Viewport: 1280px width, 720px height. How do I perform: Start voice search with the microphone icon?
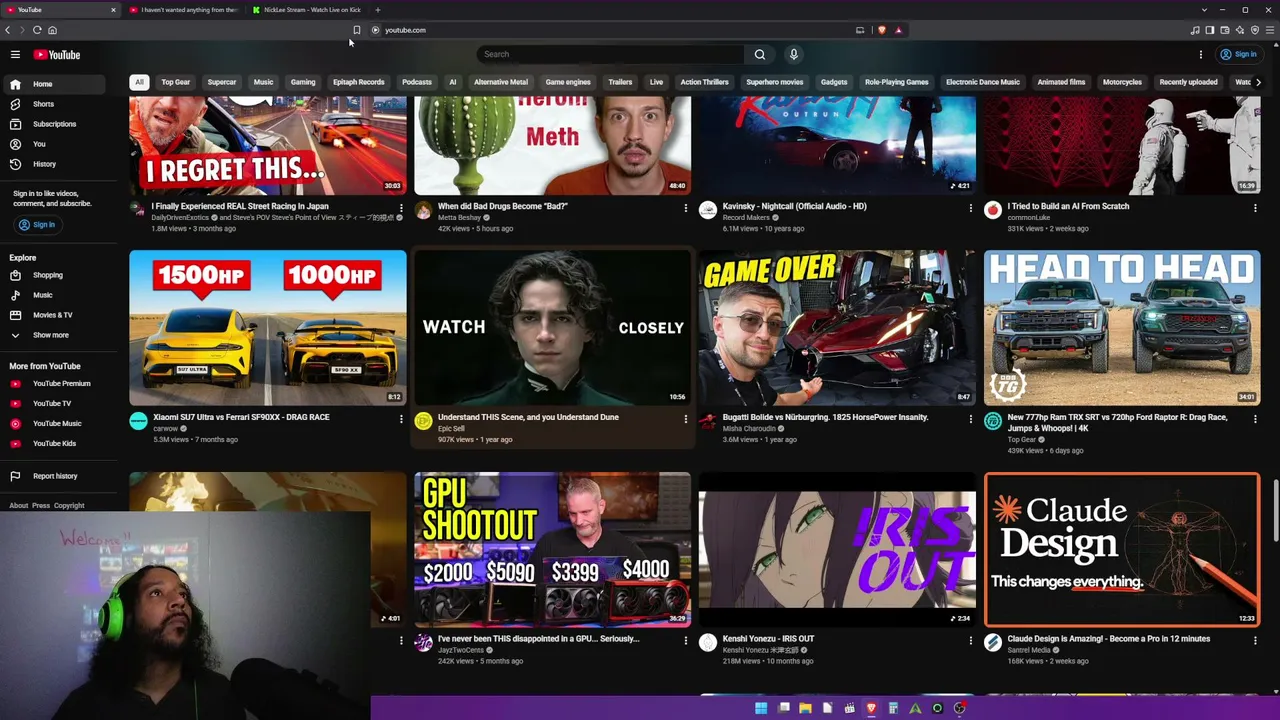[794, 54]
